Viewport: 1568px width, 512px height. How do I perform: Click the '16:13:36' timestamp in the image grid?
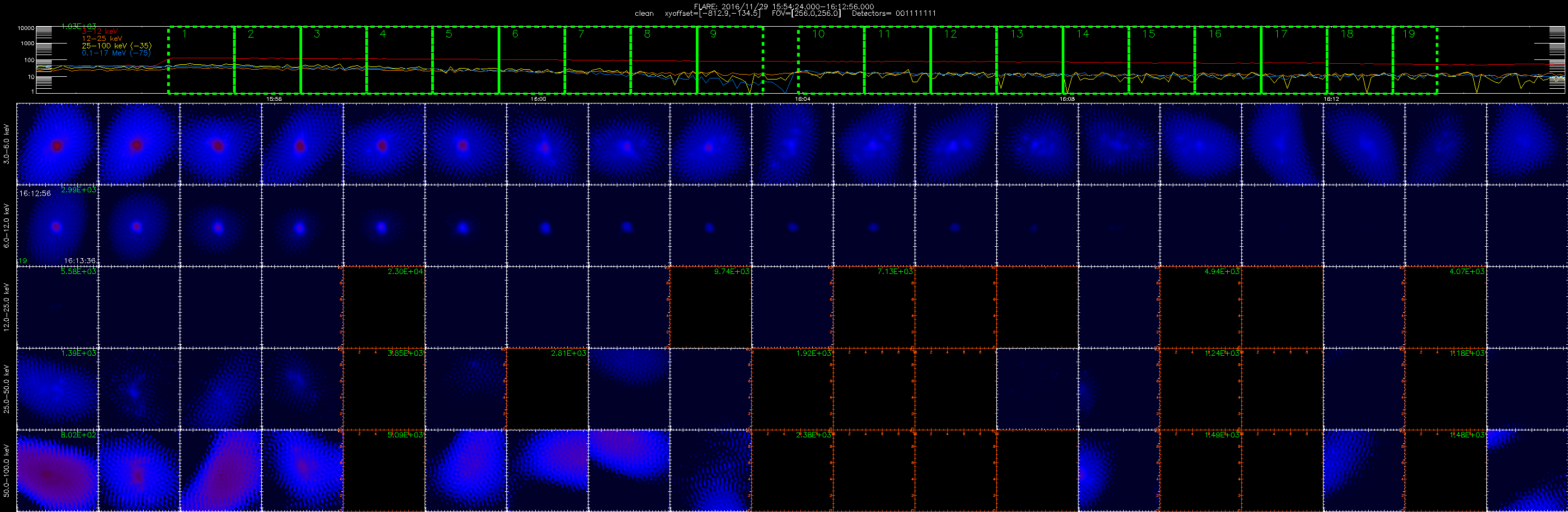pyautogui.click(x=79, y=260)
